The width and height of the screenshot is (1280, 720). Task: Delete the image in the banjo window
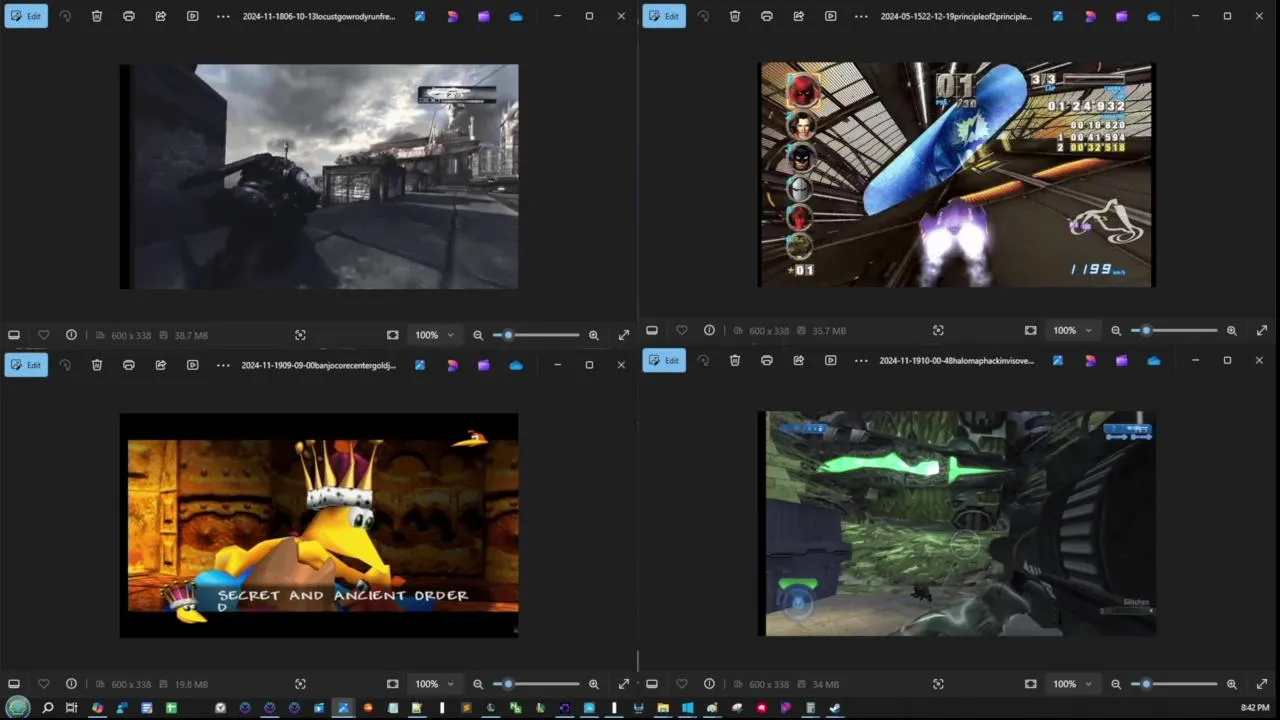pos(97,365)
